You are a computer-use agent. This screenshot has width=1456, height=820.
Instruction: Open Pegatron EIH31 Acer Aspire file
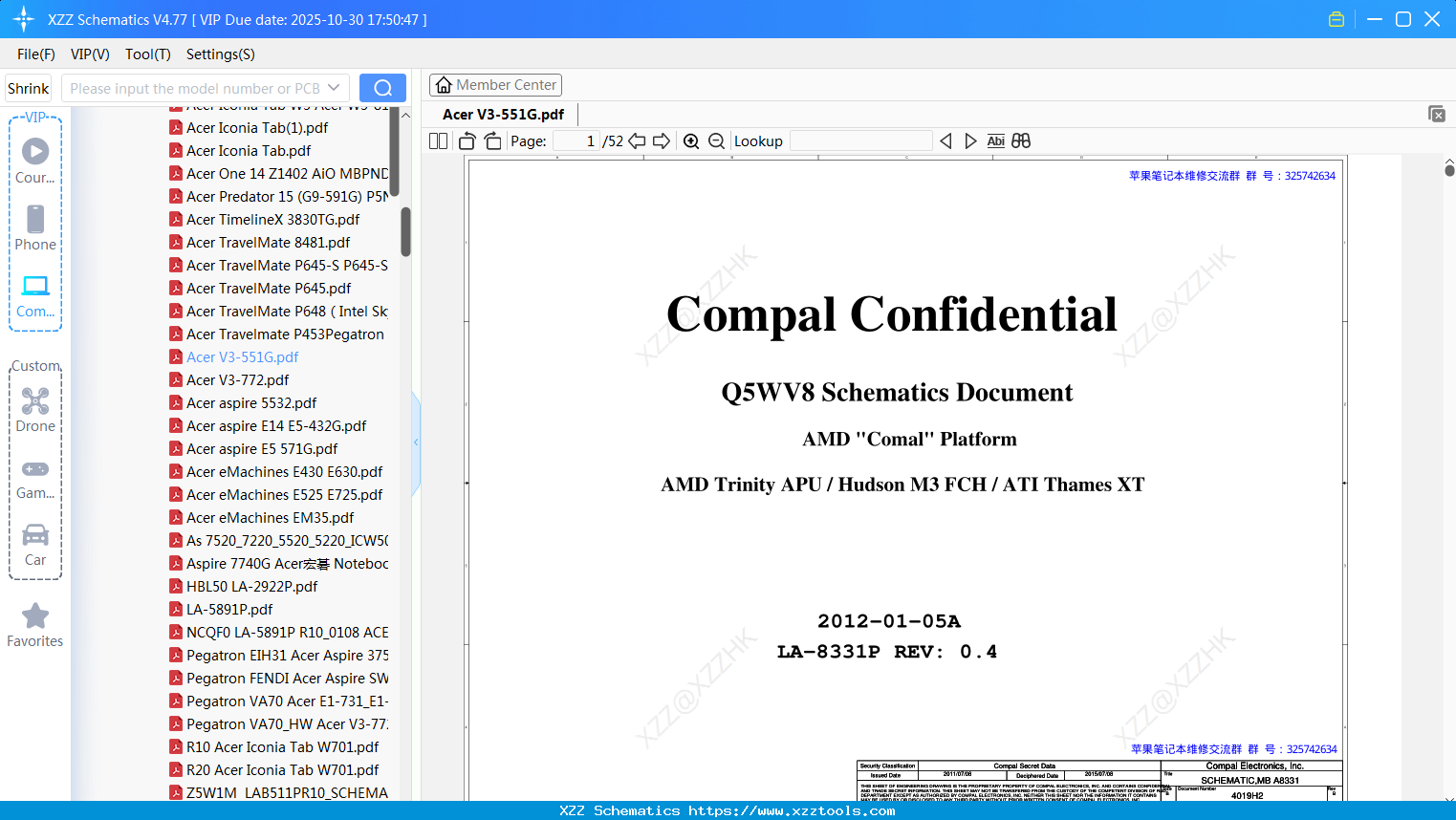pos(278,656)
